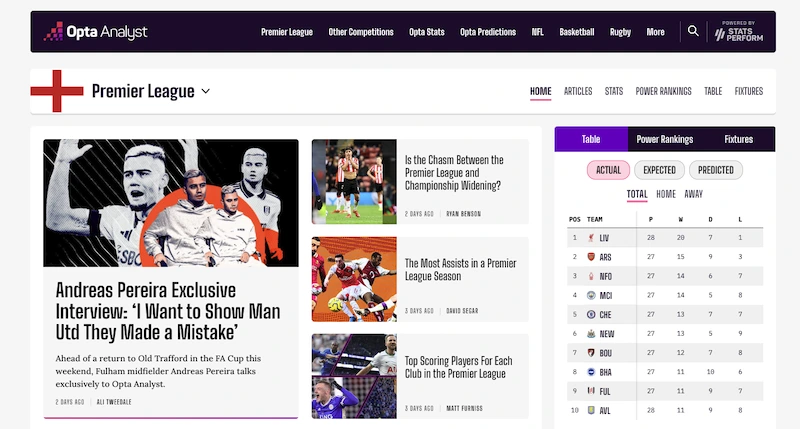Open the Andreas Pereira interview headline
800x429 pixels.
[x=168, y=311]
